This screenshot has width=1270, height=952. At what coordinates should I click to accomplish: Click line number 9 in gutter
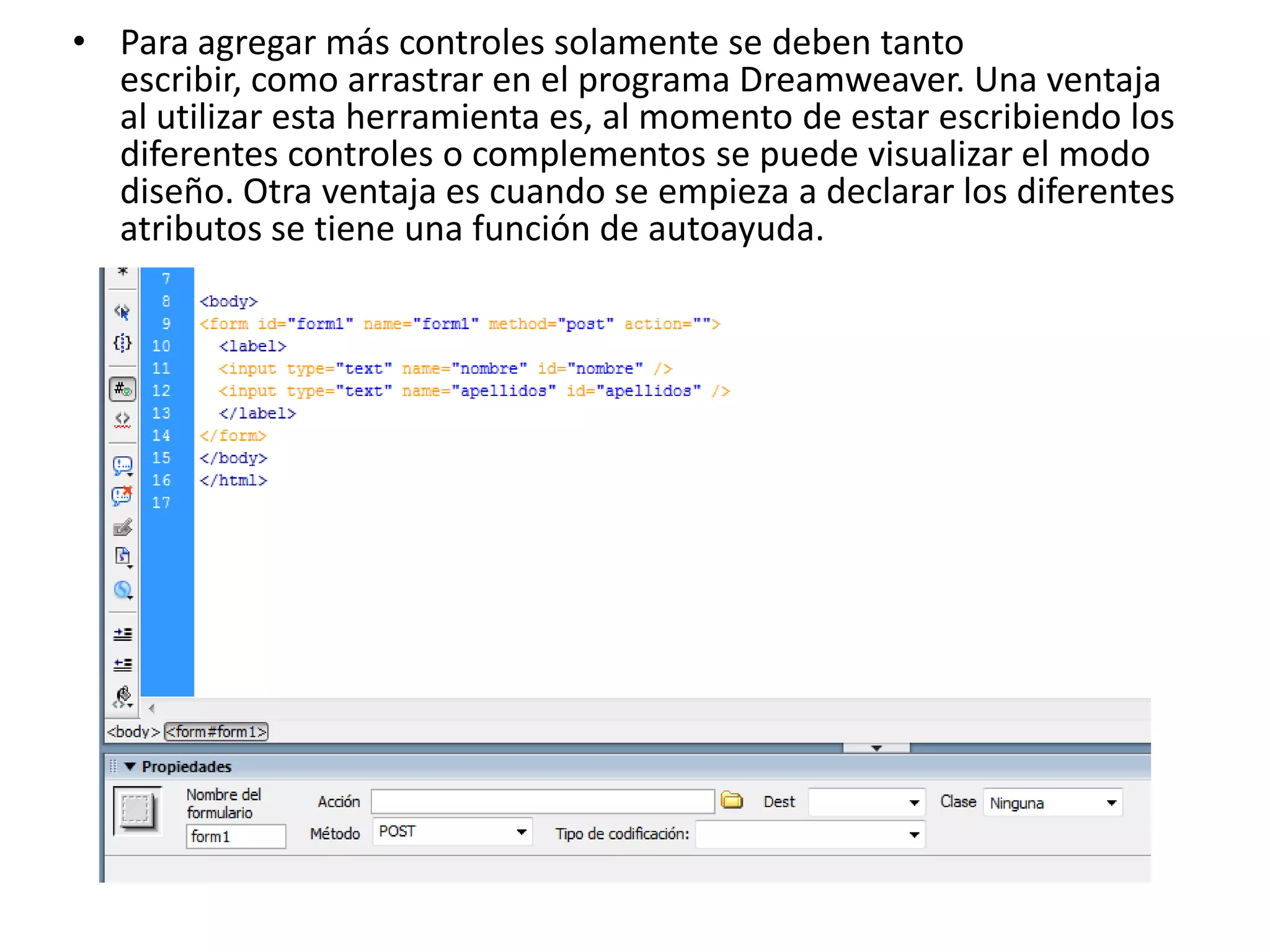(x=166, y=324)
